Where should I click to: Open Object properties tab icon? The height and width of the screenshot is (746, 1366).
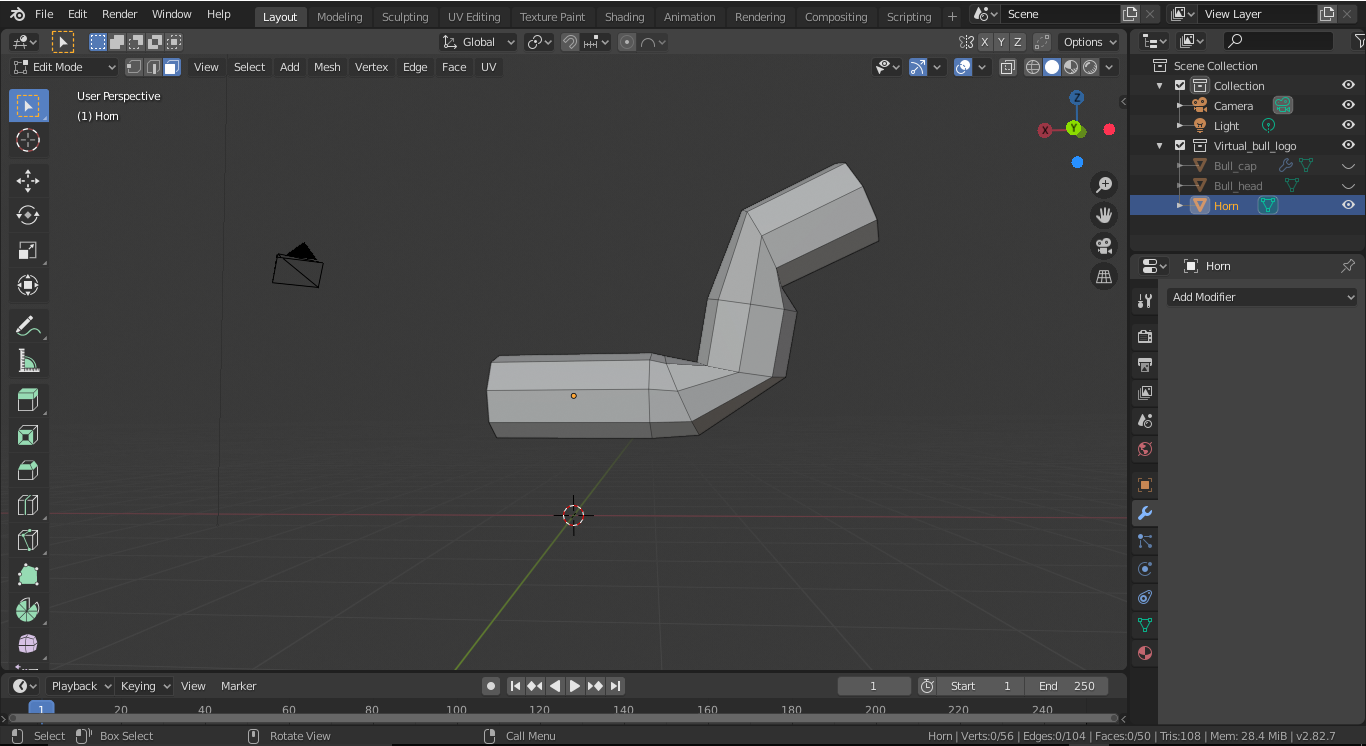pyautogui.click(x=1145, y=485)
